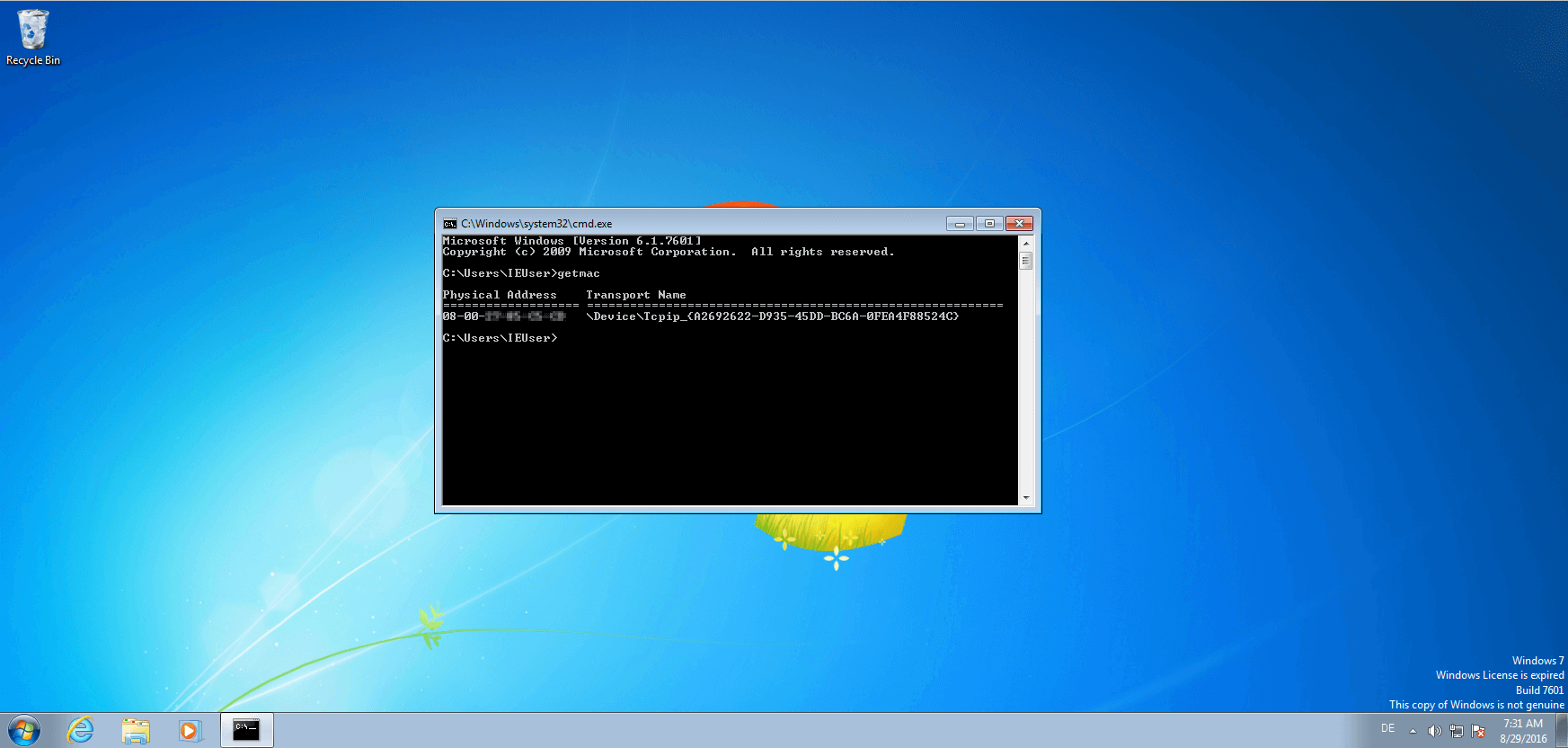Click the cmd.exe title bar system icon

449,224
